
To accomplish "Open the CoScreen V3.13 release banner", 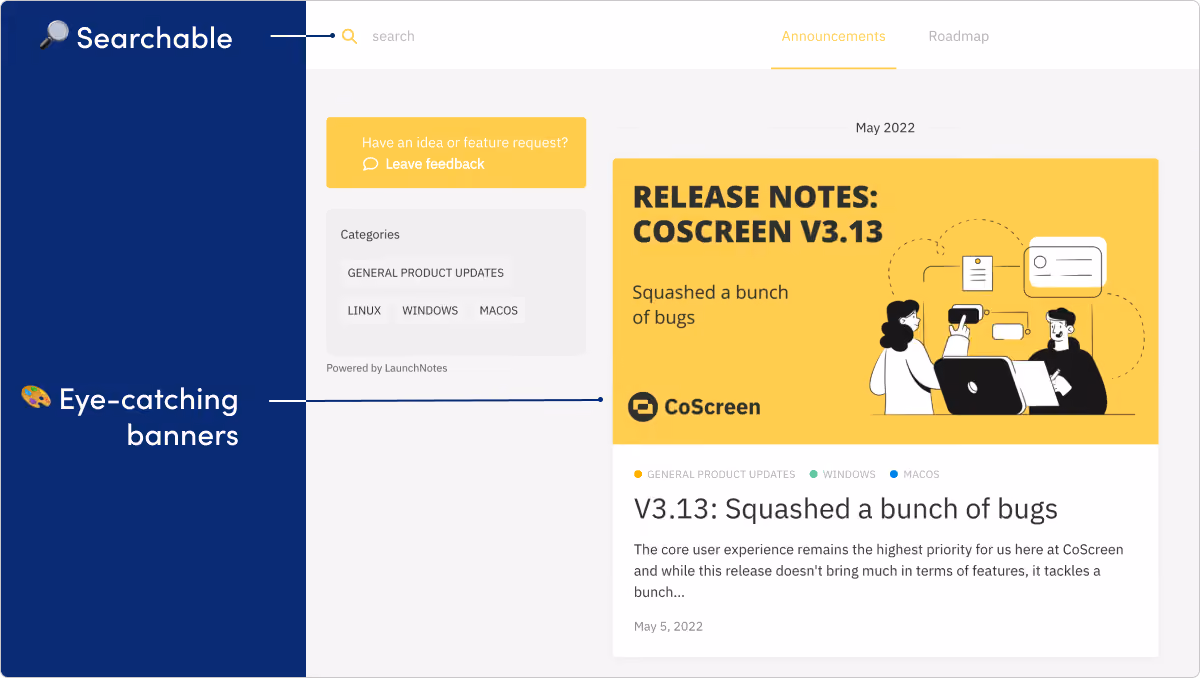I will [x=885, y=301].
